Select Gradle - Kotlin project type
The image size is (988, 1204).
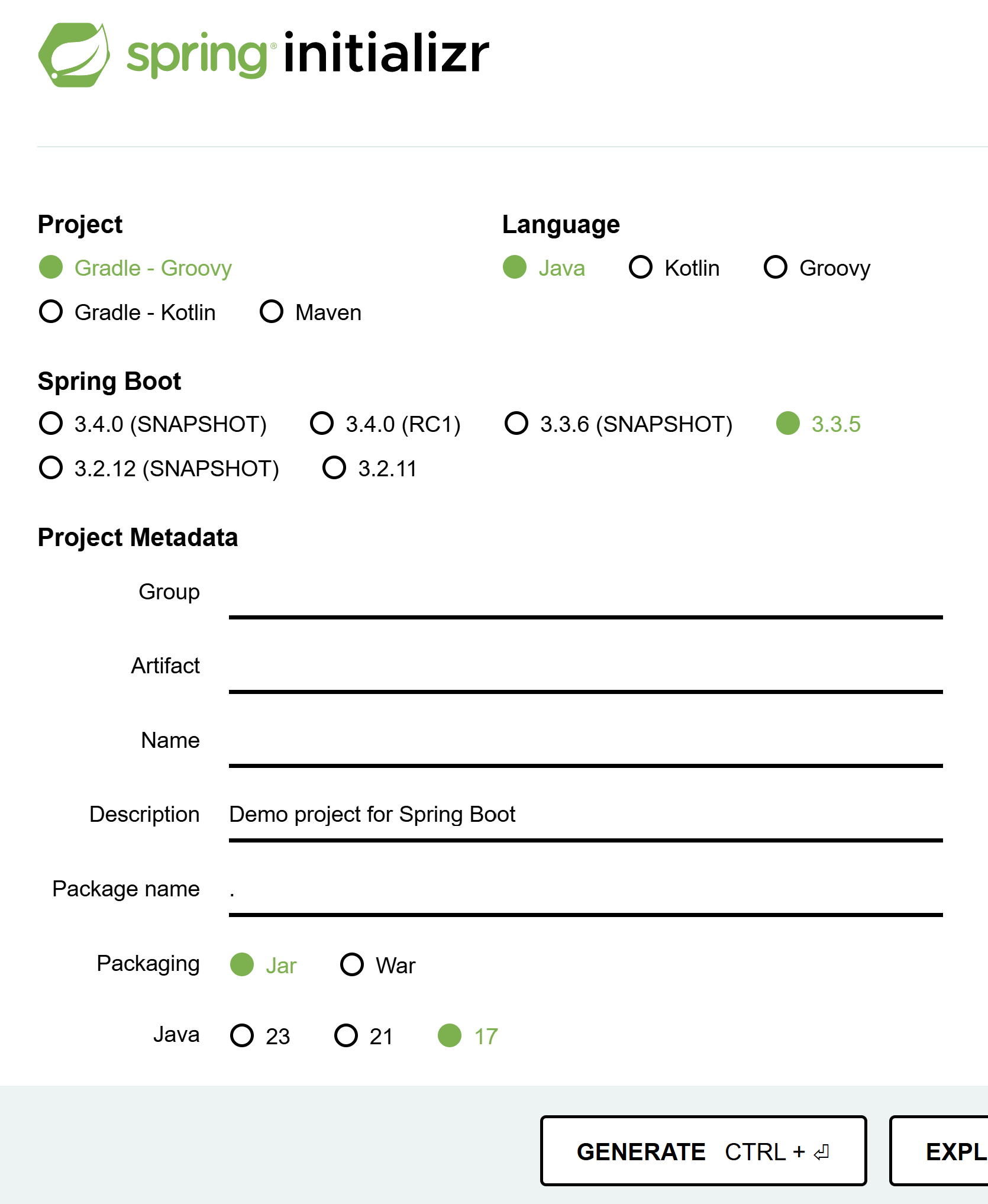[x=51, y=312]
